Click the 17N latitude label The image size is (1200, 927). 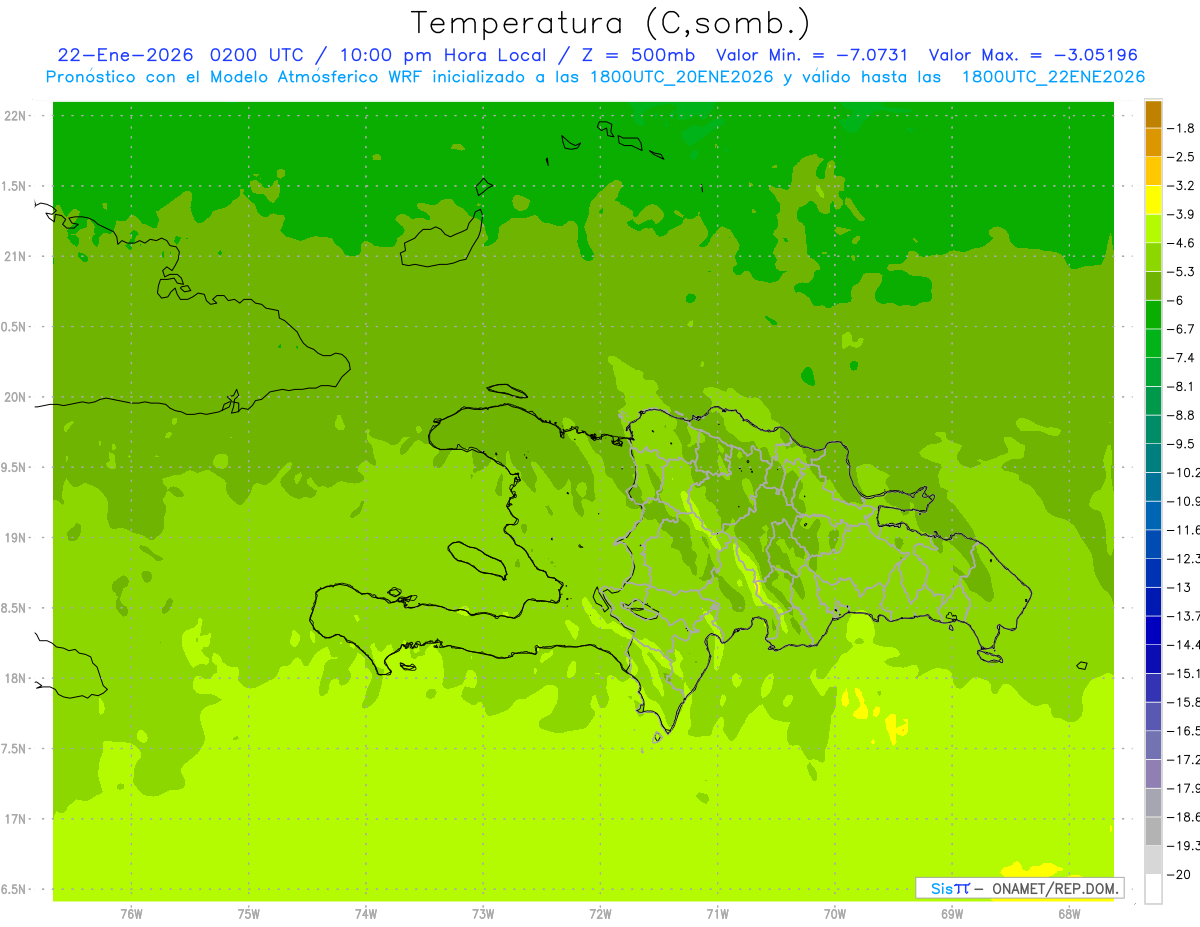(x=15, y=819)
